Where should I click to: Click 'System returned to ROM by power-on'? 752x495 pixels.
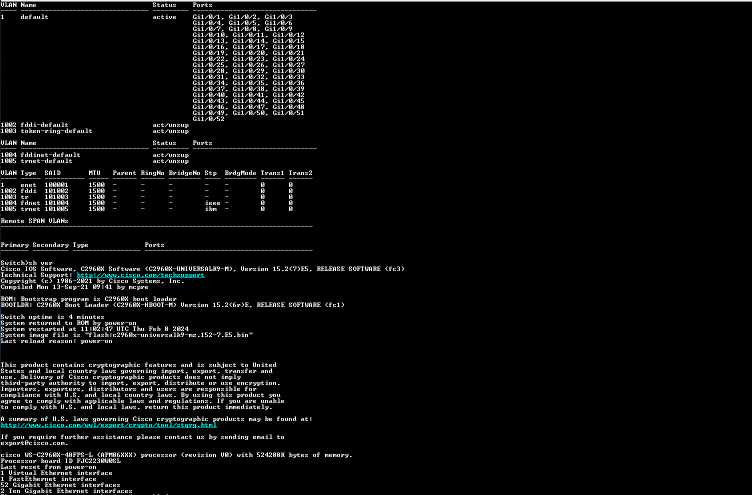click(69, 323)
